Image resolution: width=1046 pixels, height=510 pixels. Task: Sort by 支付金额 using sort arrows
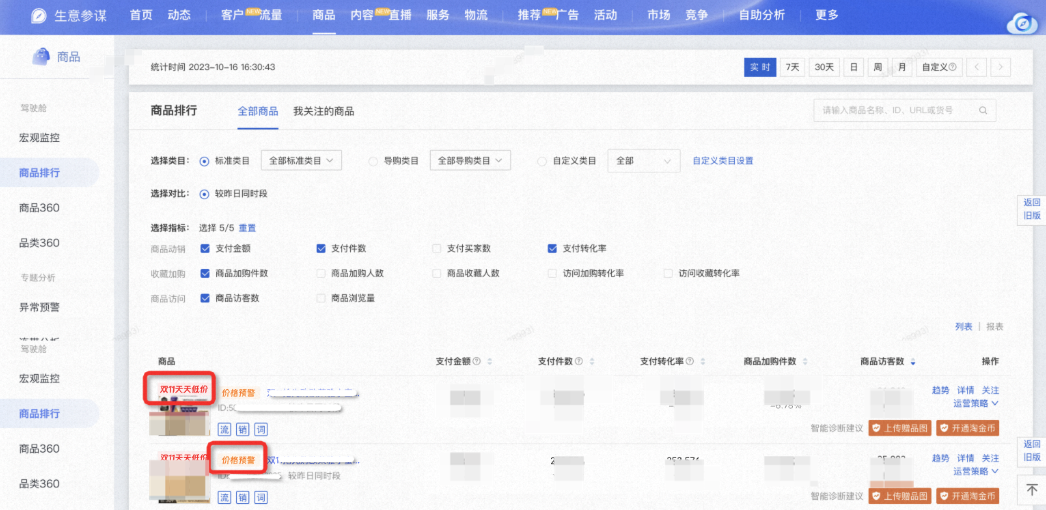[x=490, y=361]
